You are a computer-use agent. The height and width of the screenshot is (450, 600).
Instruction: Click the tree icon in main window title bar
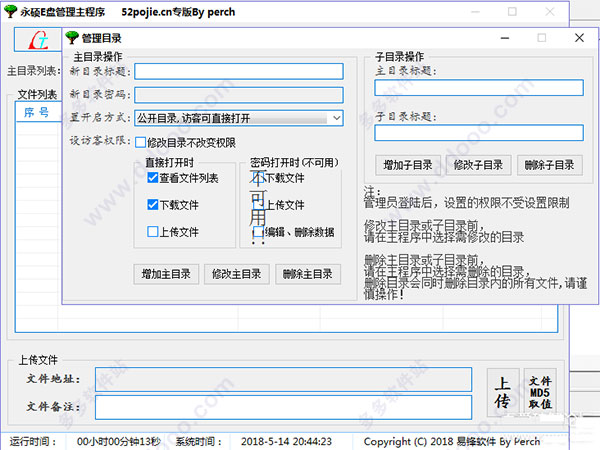(11, 11)
